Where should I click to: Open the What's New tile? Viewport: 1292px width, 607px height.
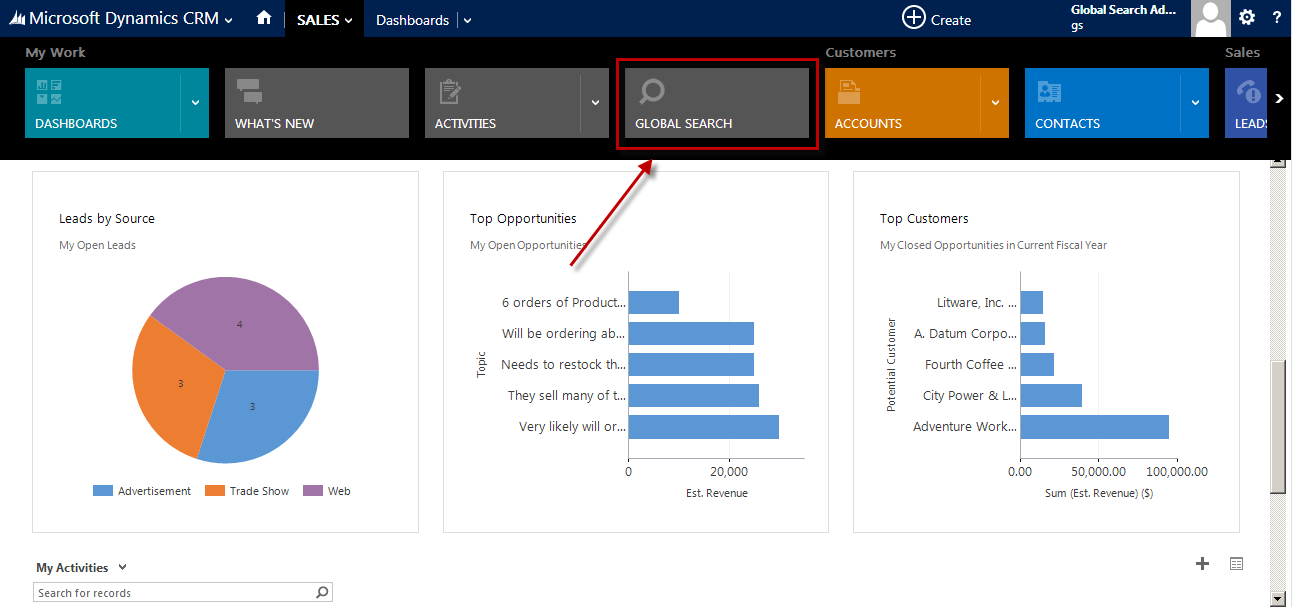(x=316, y=103)
